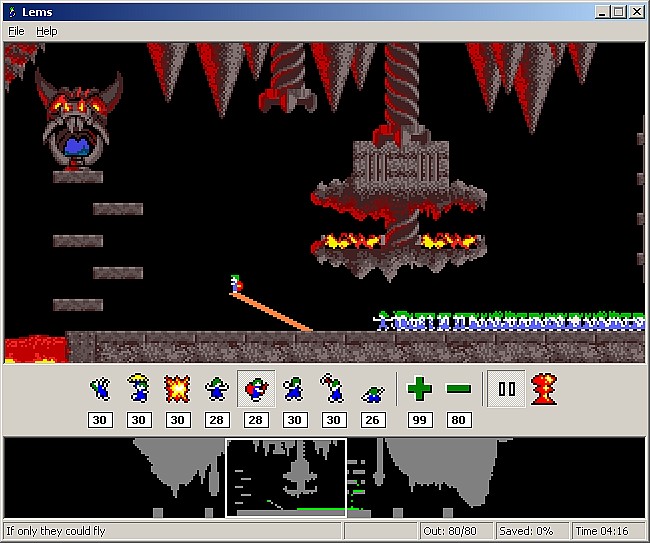
Task: Decrease release rate with green minus
Action: 458,388
